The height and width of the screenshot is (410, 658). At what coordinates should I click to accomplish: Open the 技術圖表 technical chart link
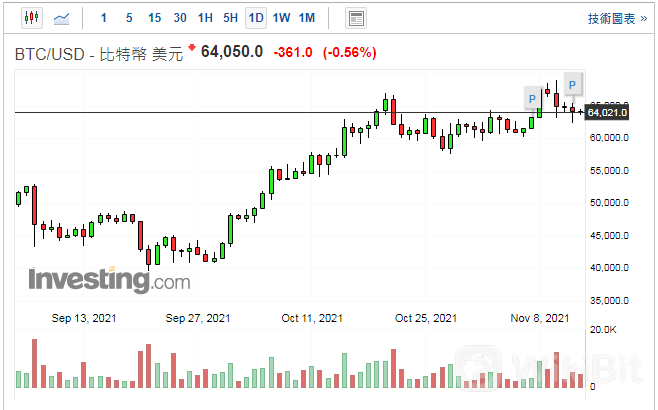(x=617, y=19)
